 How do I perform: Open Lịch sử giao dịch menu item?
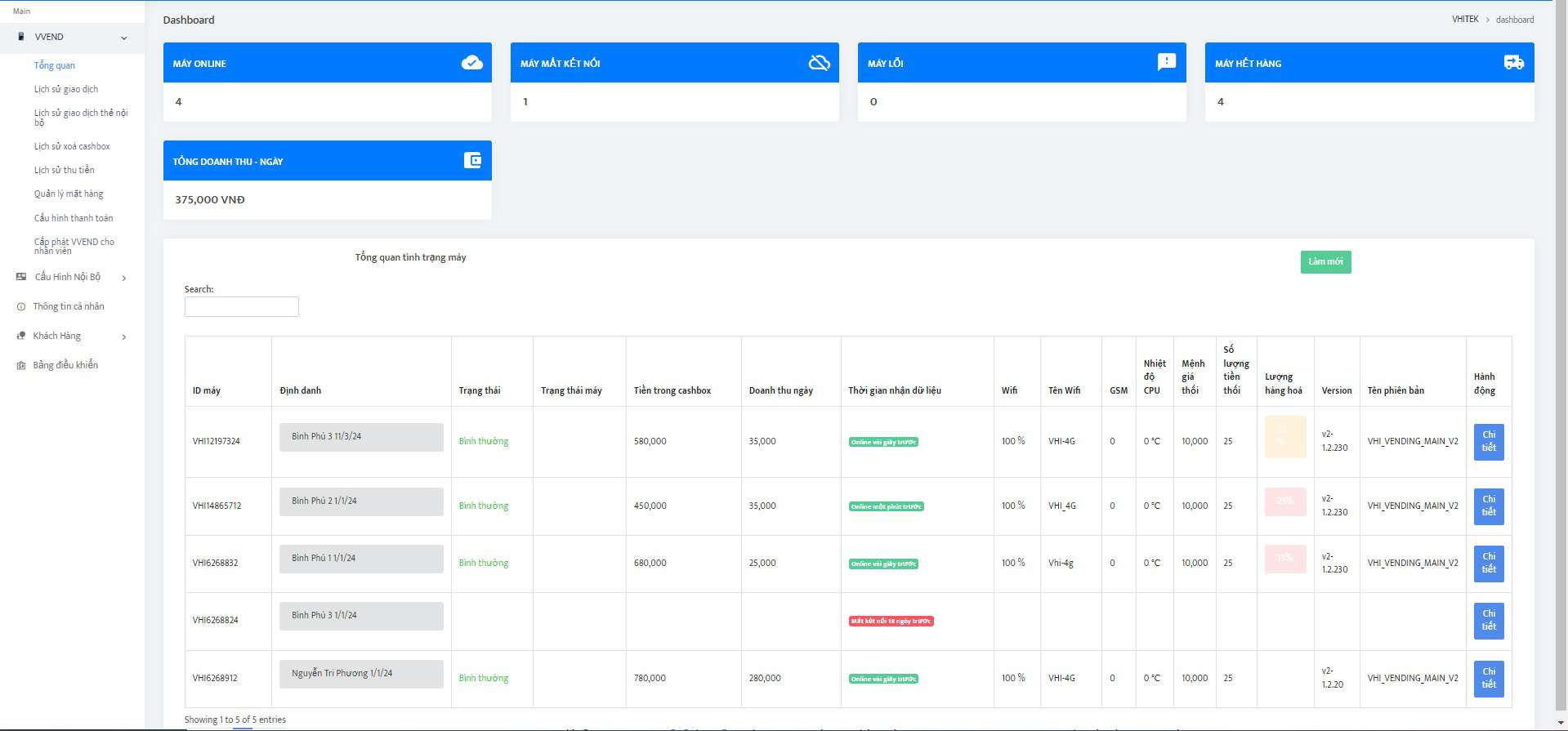click(x=66, y=89)
